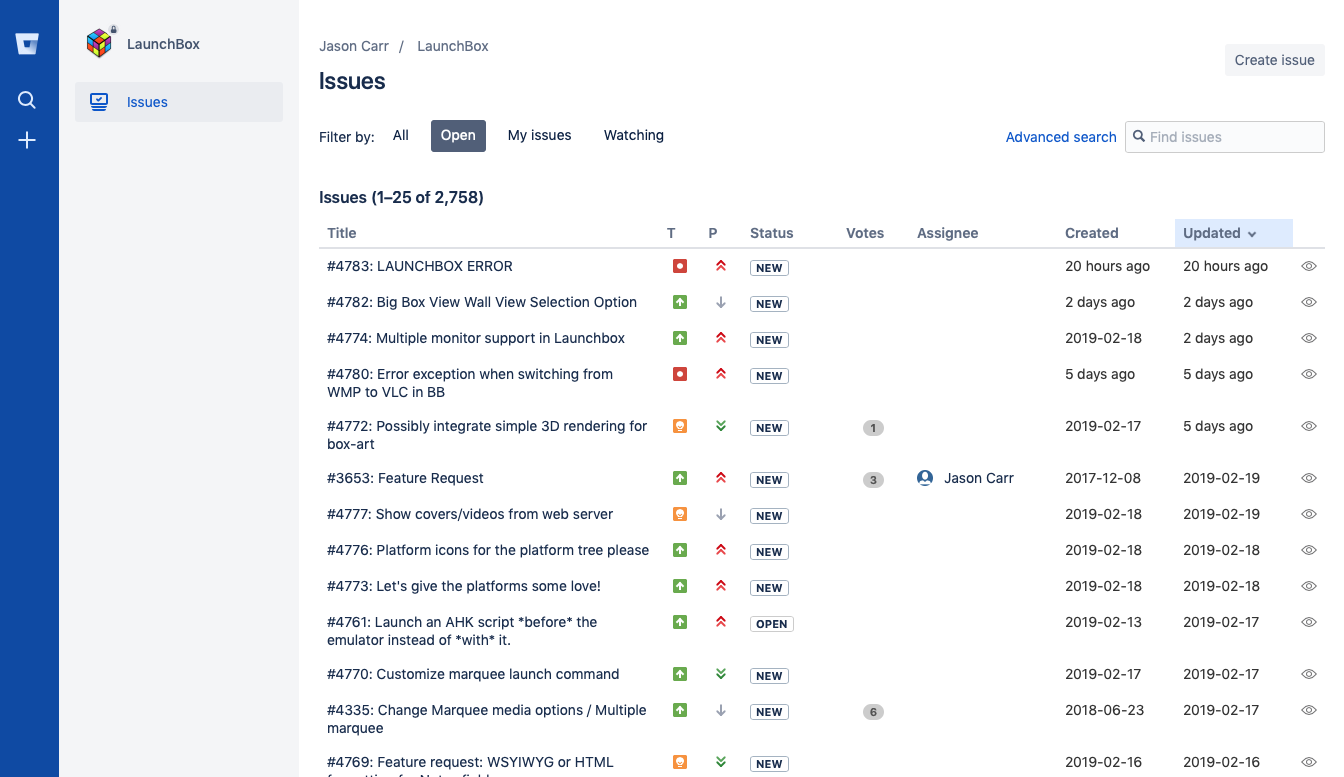Click the enhancement type icon for #4782
Image resolution: width=1344 pixels, height=777 pixels.
point(680,302)
